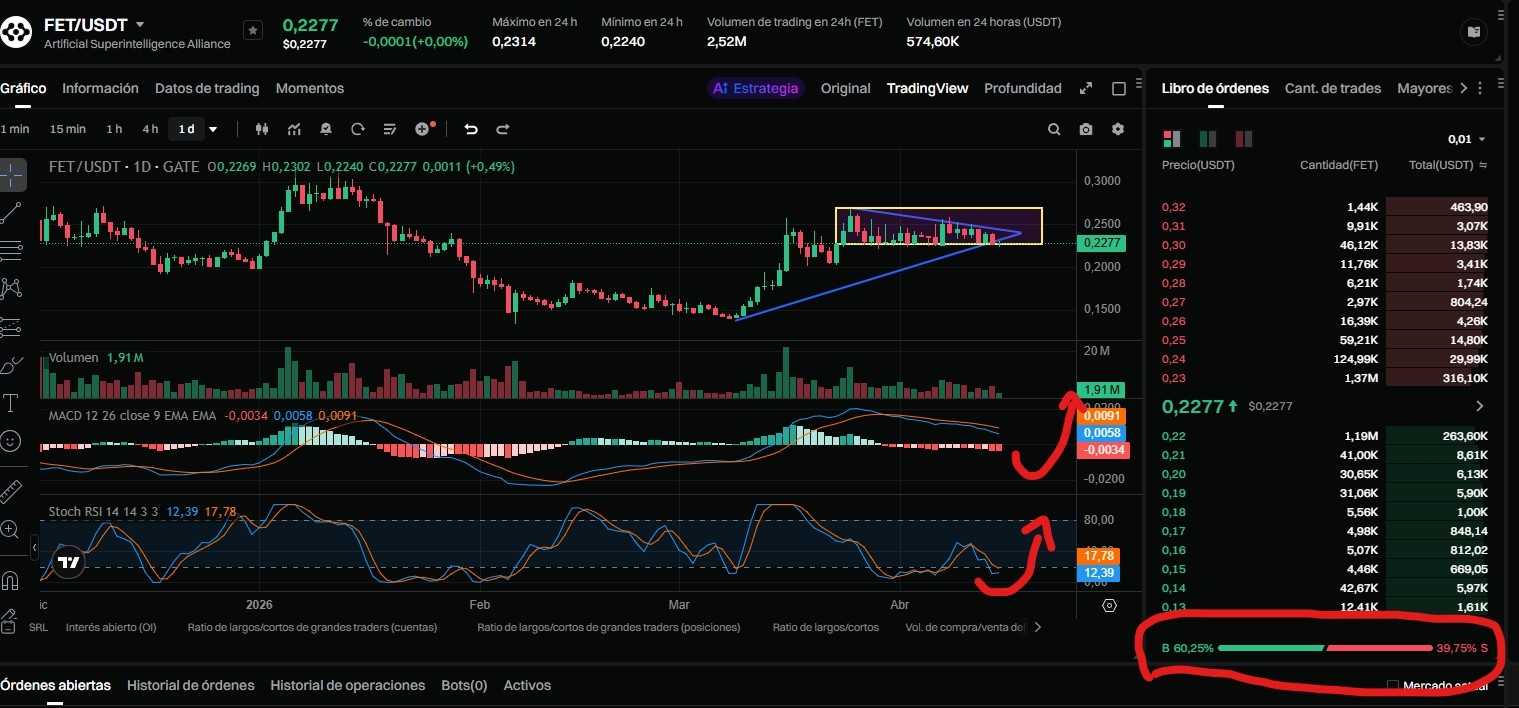Select Interés abierto (OI) indicator
The image size is (1519, 708).
[111, 627]
